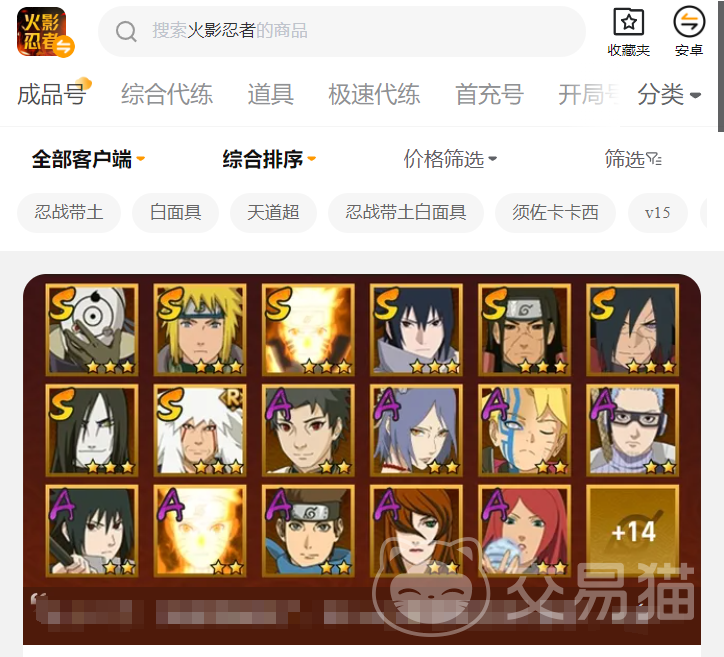Tap the 安卓 platform switch icon

click(689, 22)
